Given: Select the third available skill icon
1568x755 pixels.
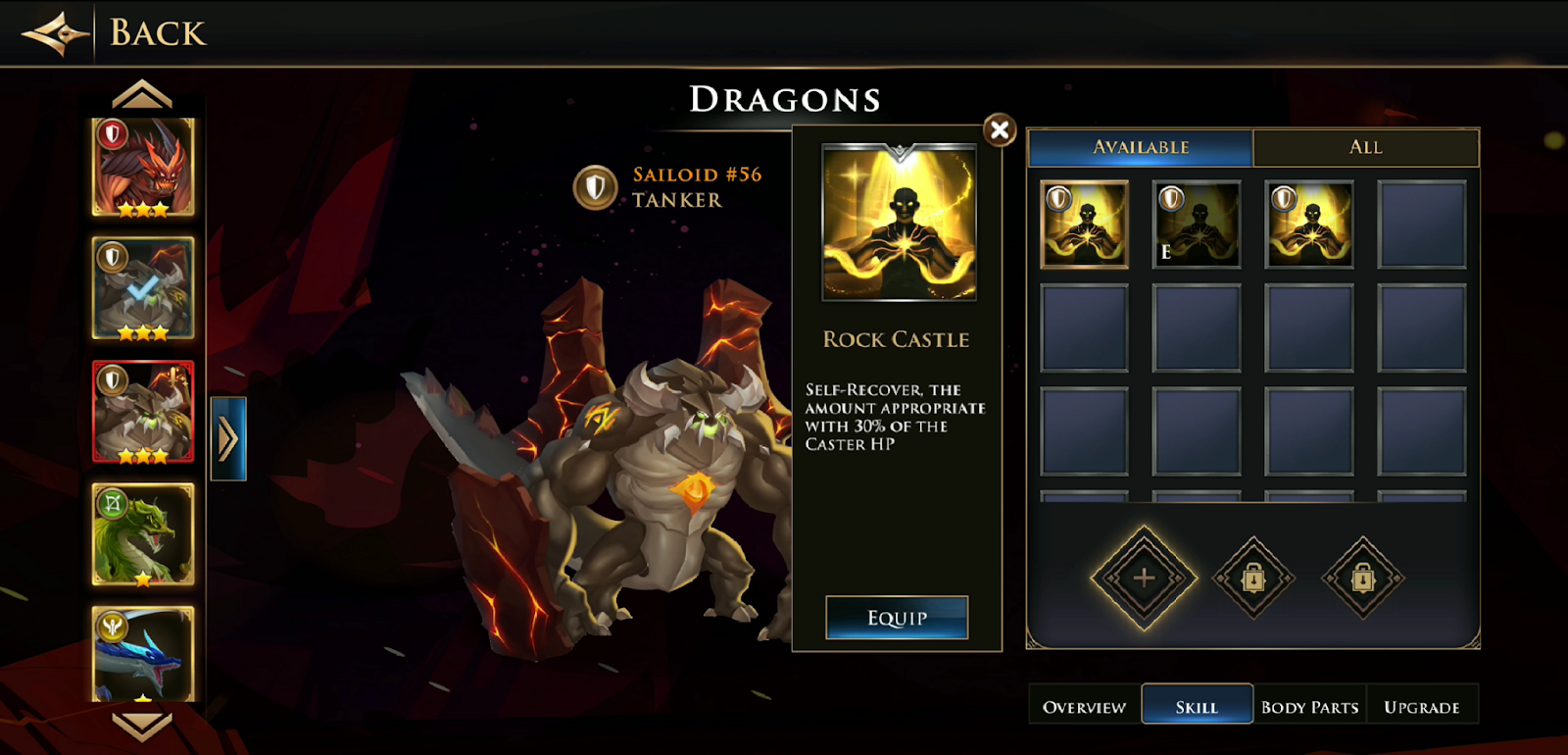Looking at the screenshot, I should pyautogui.click(x=1309, y=225).
